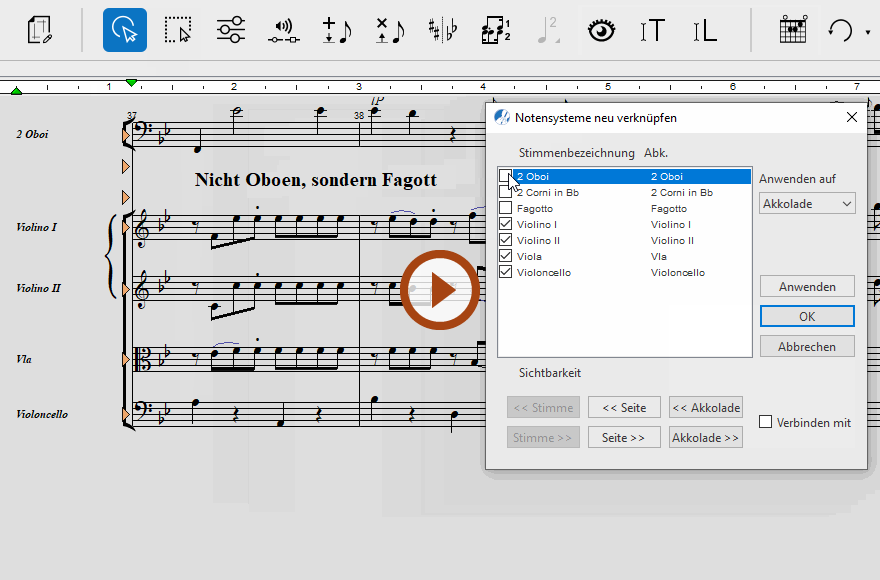880x580 pixels.
Task: Select the arrow pointer tool
Action: click(125, 30)
